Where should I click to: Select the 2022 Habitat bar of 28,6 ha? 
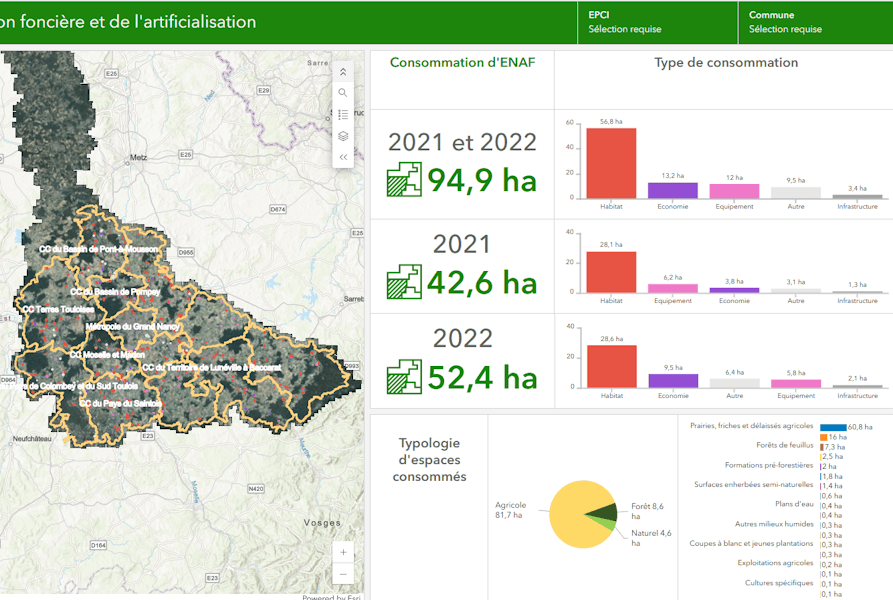[x=611, y=366]
